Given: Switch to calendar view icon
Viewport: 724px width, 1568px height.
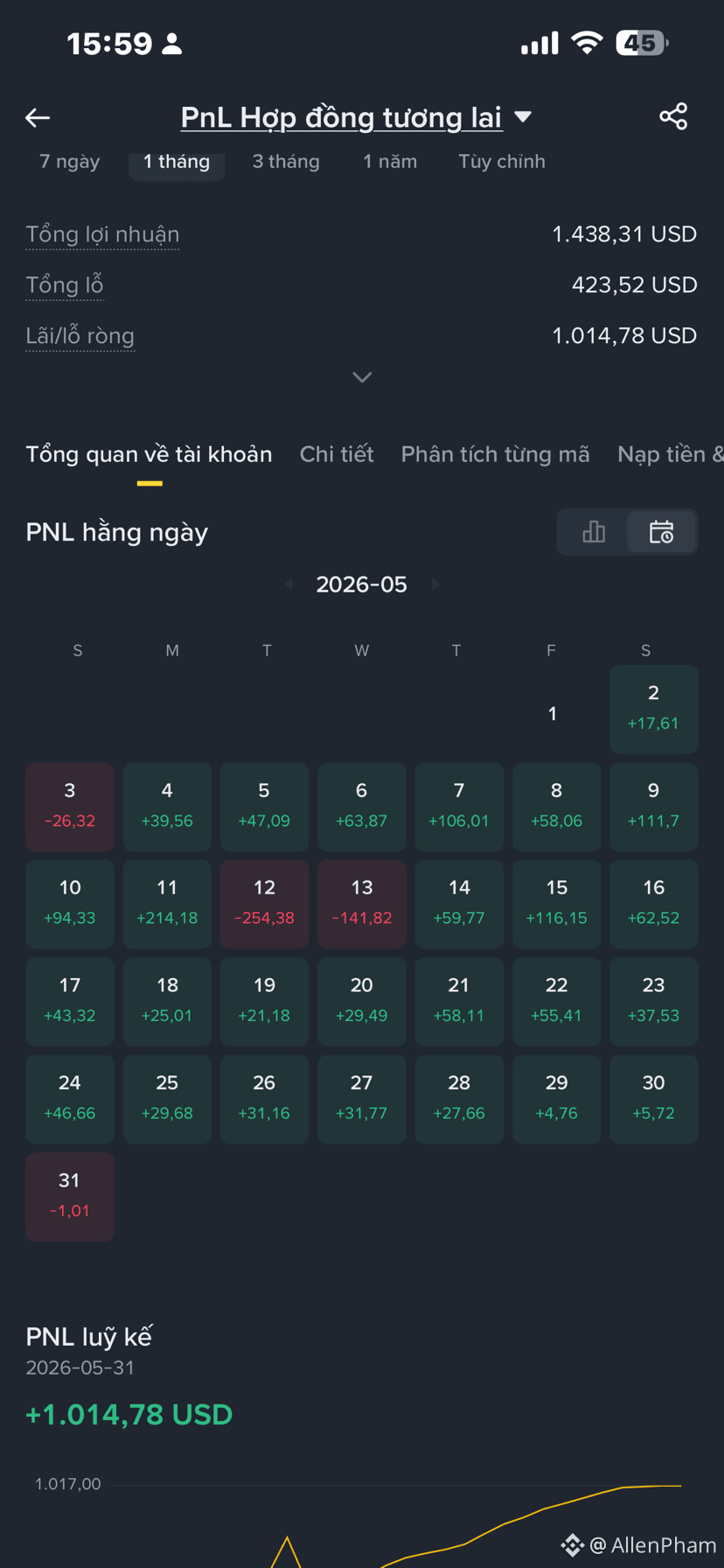Looking at the screenshot, I should [x=661, y=531].
